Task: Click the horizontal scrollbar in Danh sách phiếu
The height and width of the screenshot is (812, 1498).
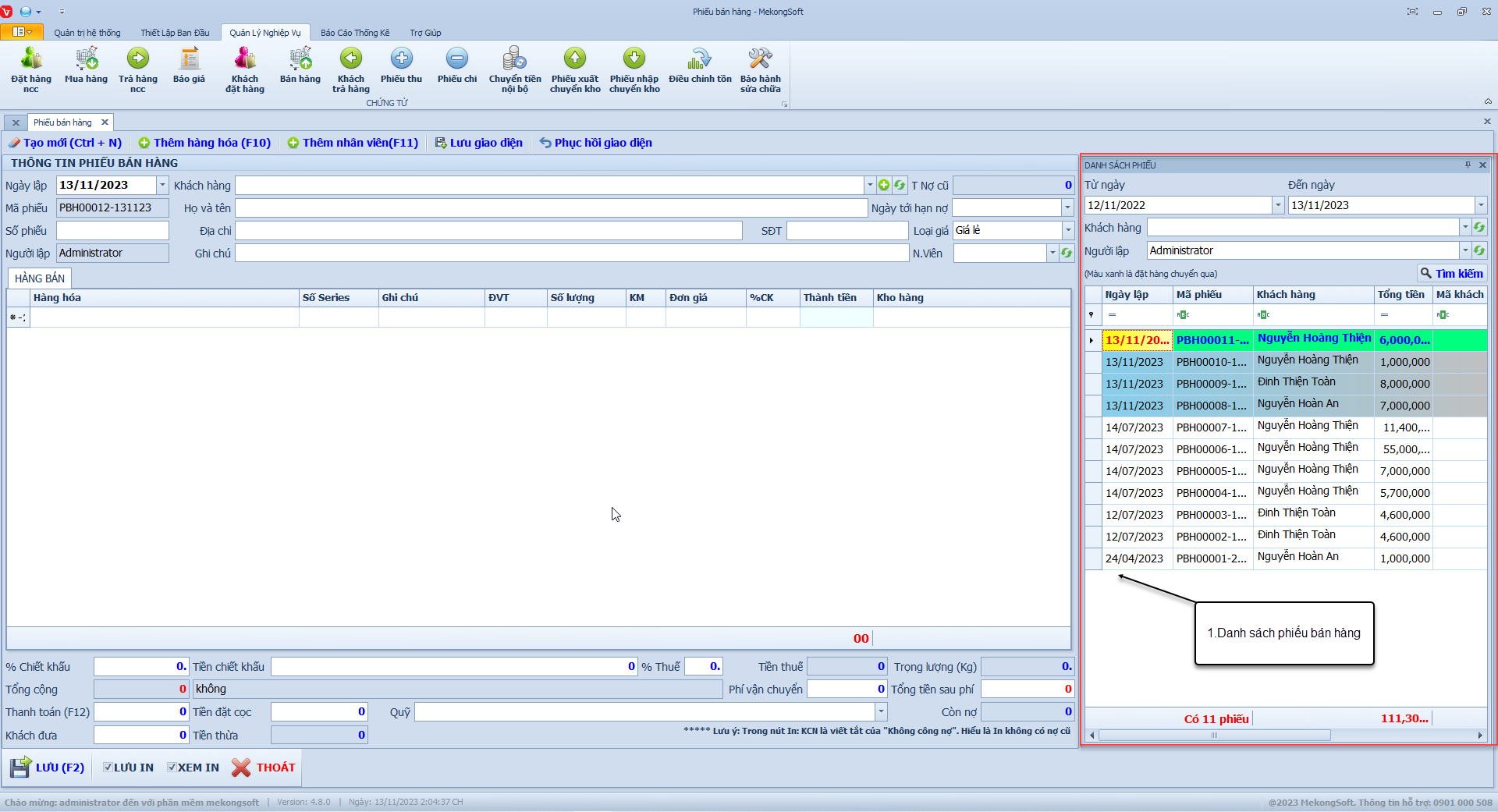Action: click(1214, 735)
